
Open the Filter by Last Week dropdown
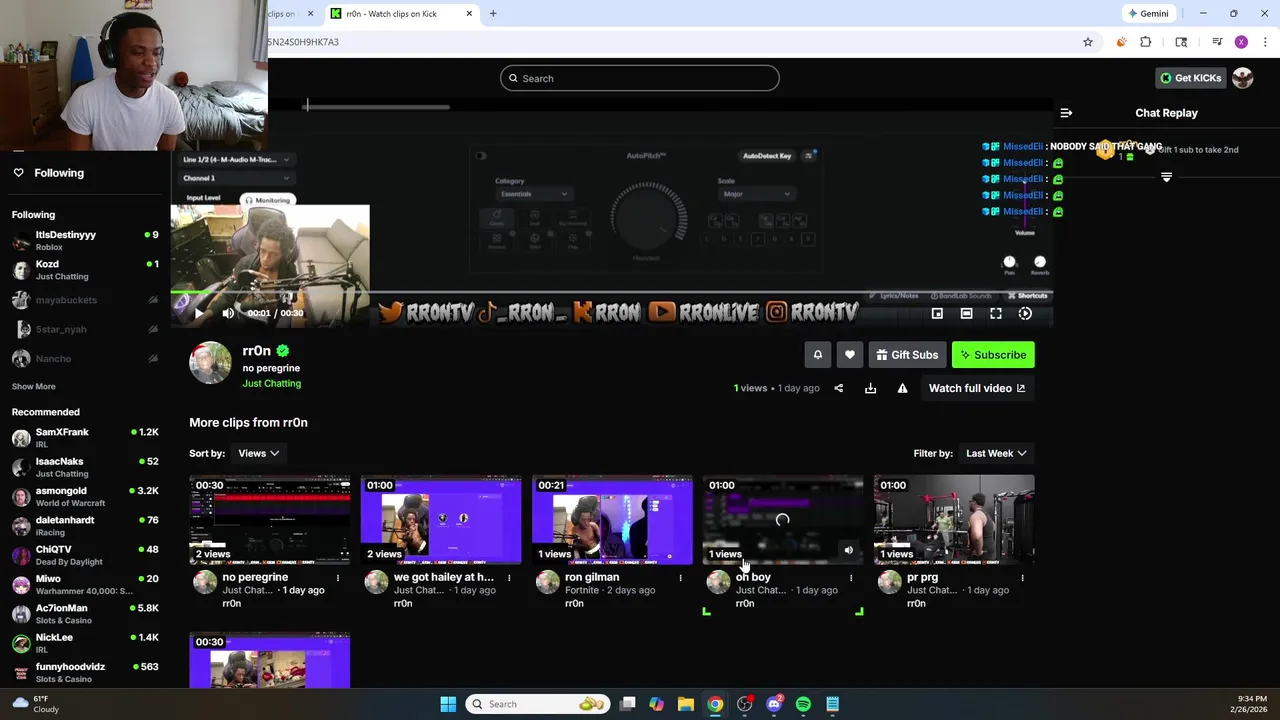point(996,453)
